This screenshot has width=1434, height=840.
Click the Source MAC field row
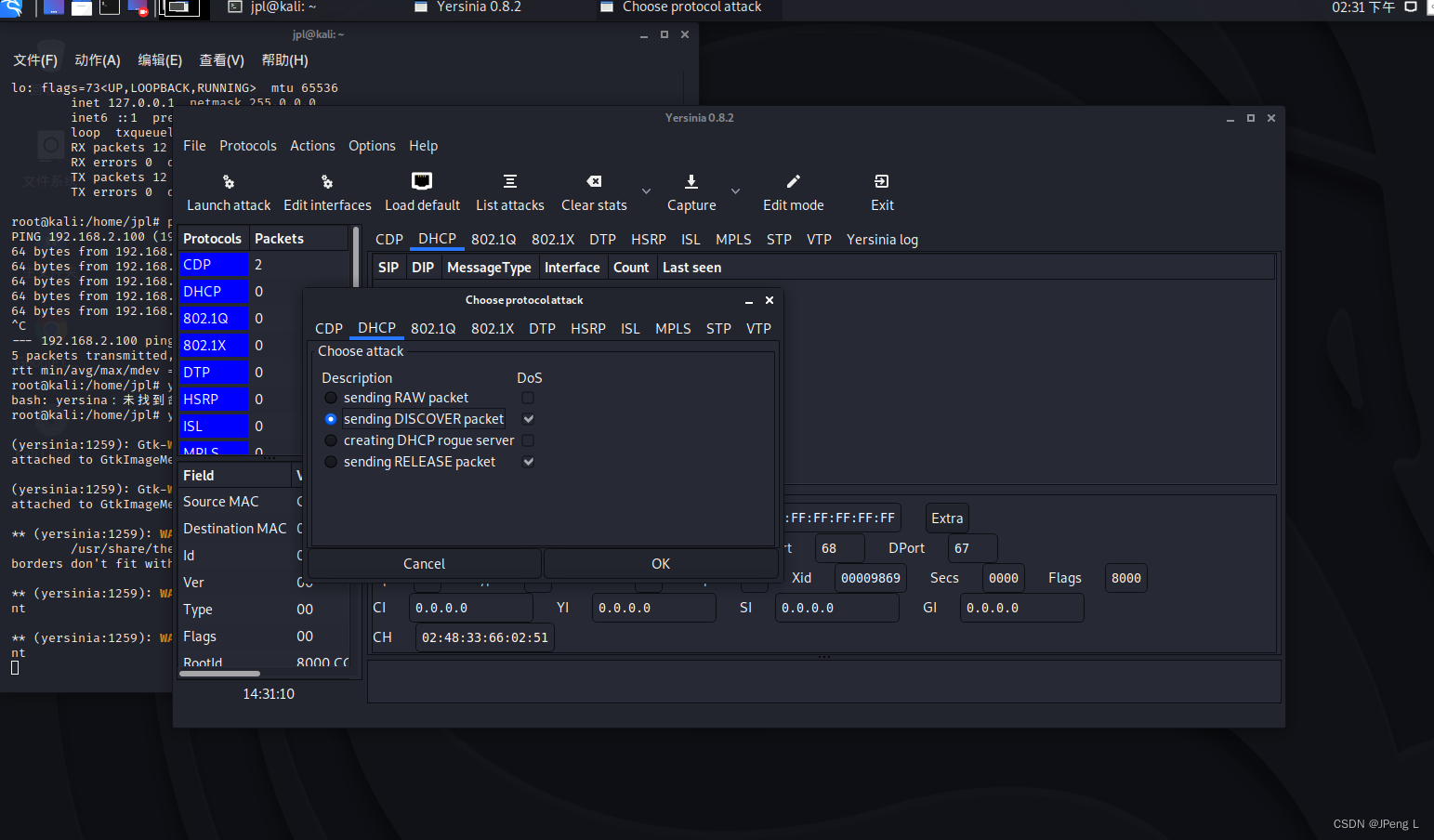264,502
